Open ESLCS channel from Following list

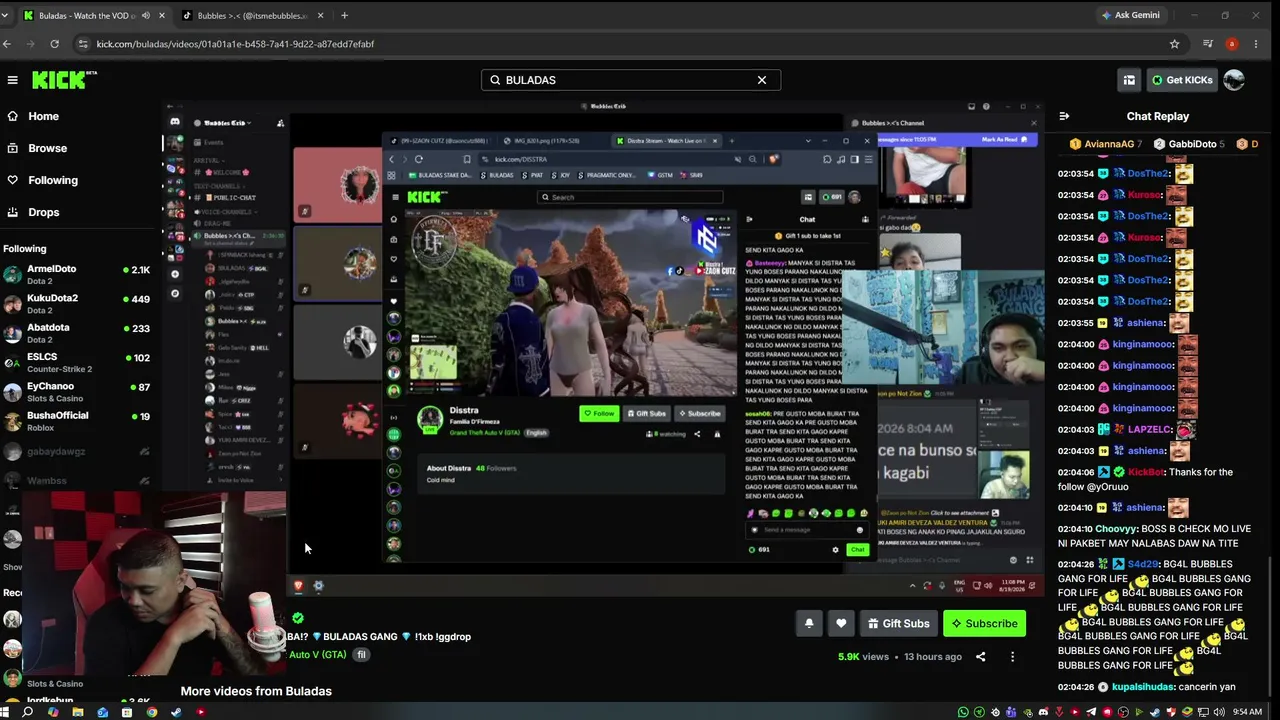(77, 362)
